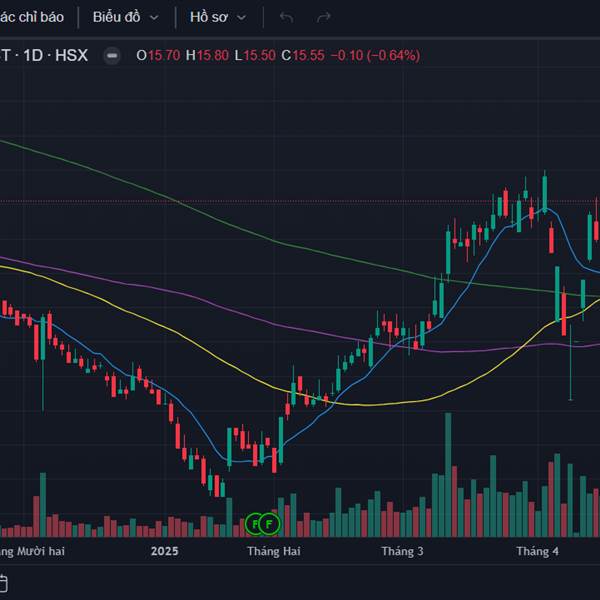The height and width of the screenshot is (600, 600).
Task: Click the high price H15.80 value
Action: point(207,55)
